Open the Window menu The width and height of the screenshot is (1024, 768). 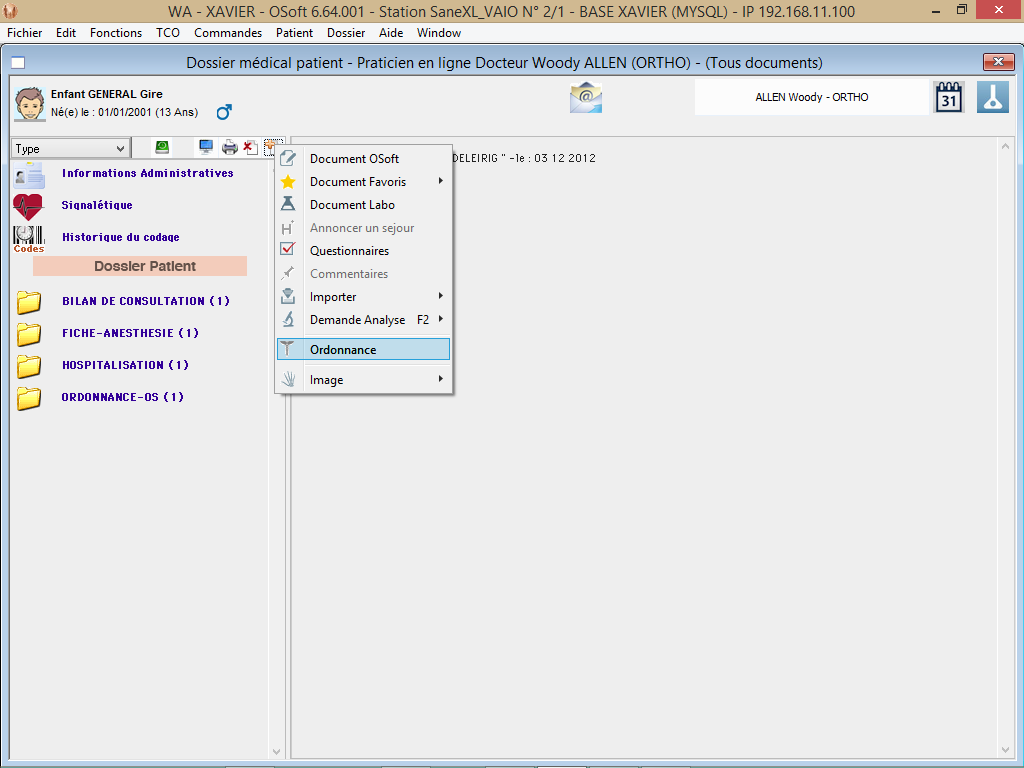(439, 33)
